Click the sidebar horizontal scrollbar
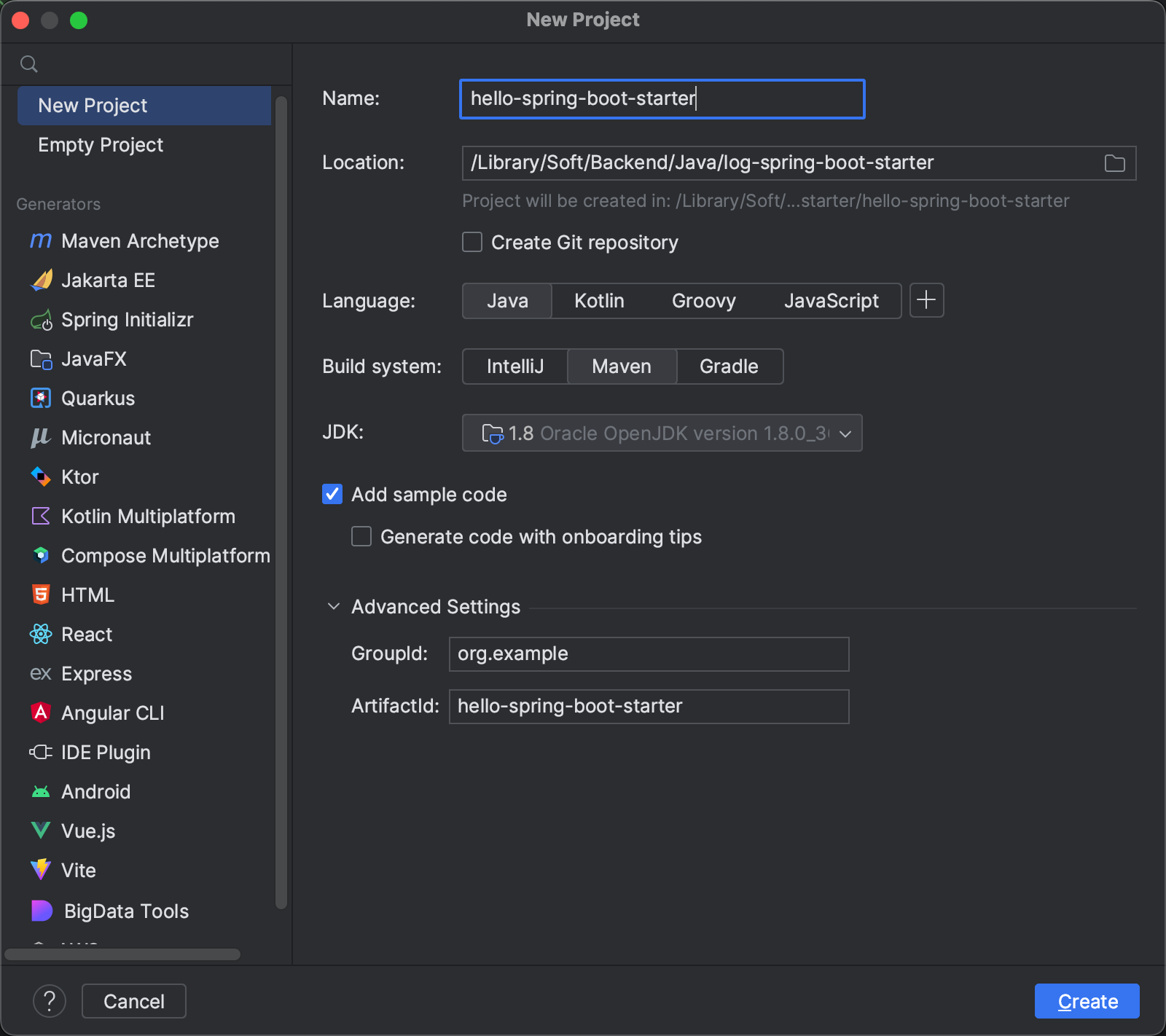 click(x=122, y=954)
